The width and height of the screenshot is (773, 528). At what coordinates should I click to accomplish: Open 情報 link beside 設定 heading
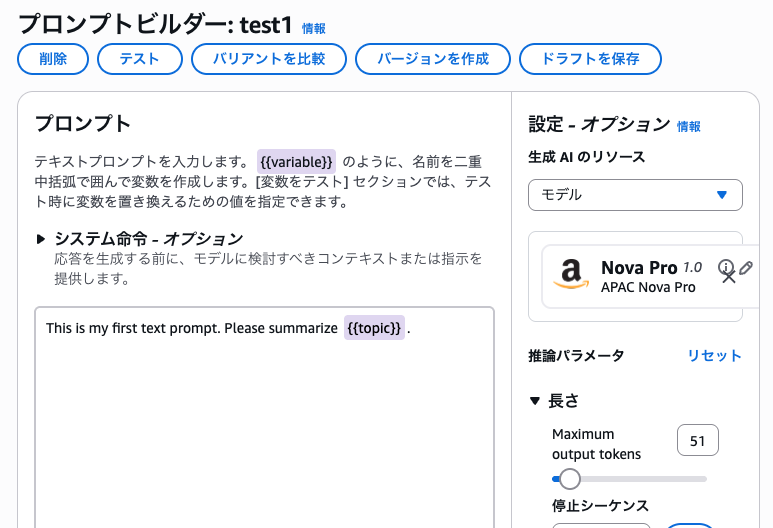689,126
